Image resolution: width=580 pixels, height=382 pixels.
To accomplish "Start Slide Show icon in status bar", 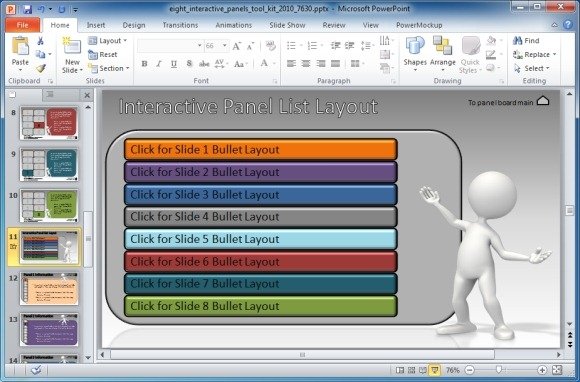I will [x=434, y=370].
